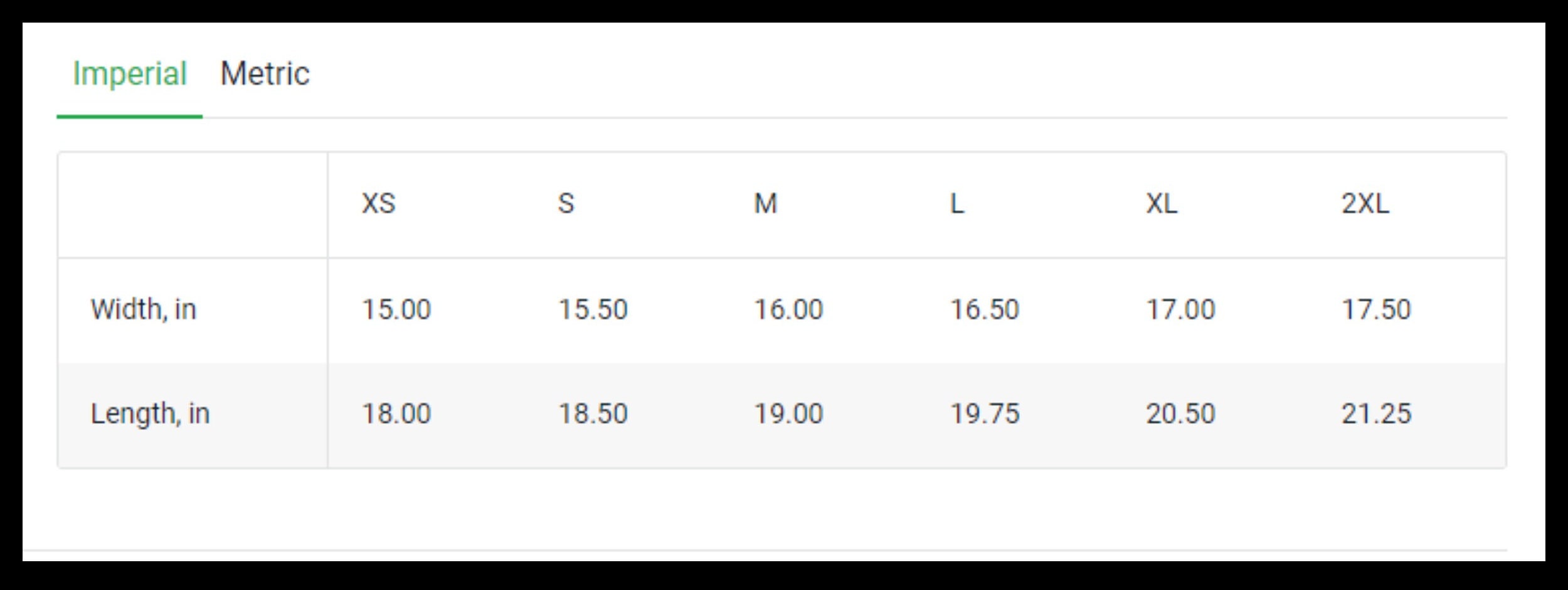Select the 2XL width value 17.50
Viewport: 1568px width, 590px height.
coord(1376,309)
